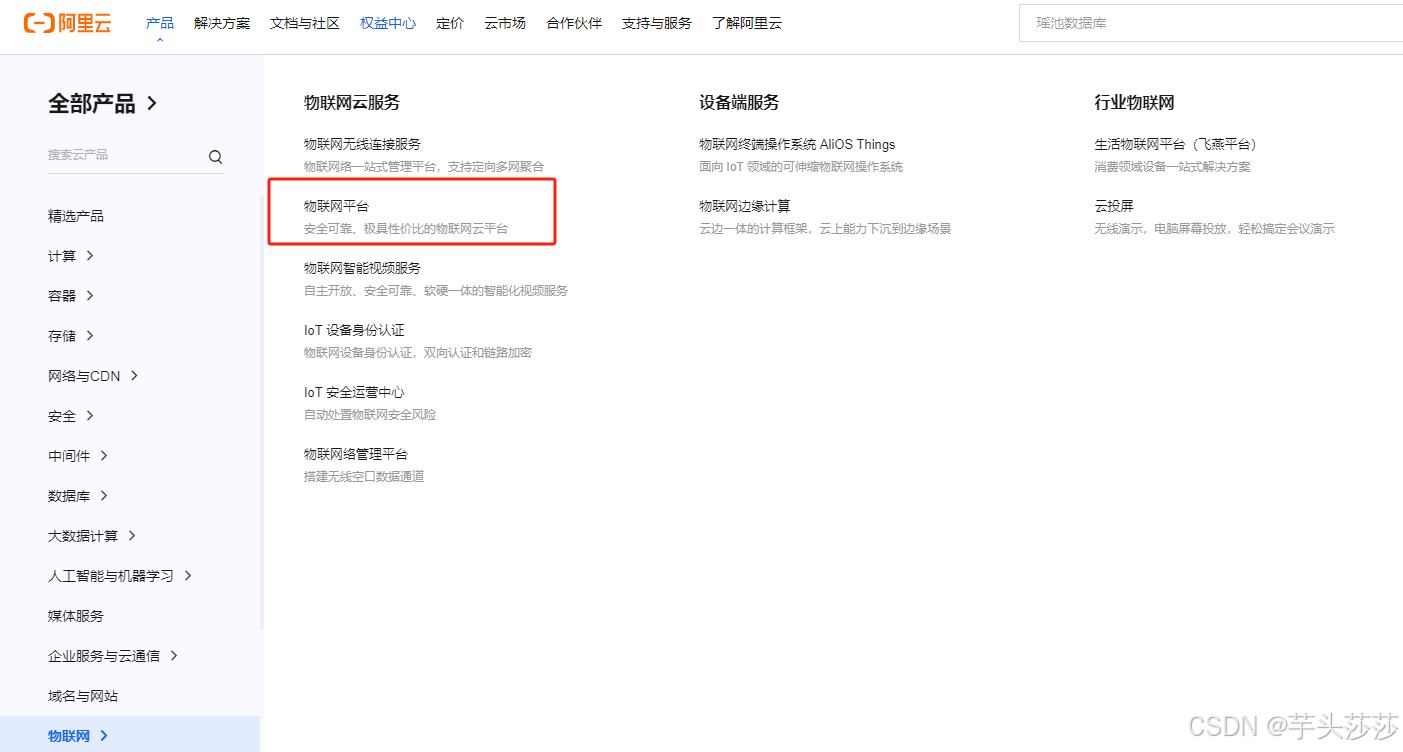Open the 解决方案 menu
This screenshot has height=752, width=1403.
[222, 23]
